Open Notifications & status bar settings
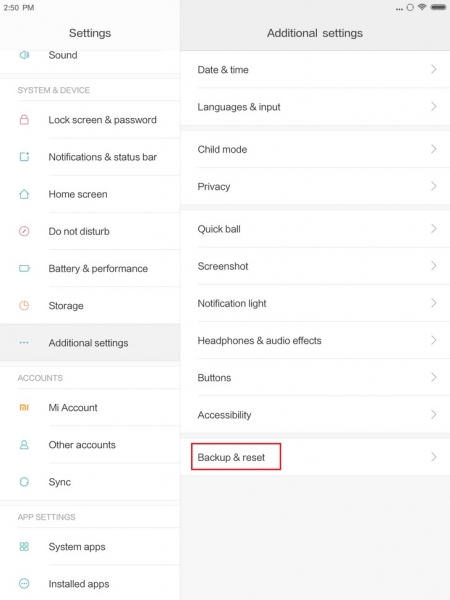 [x=90, y=157]
